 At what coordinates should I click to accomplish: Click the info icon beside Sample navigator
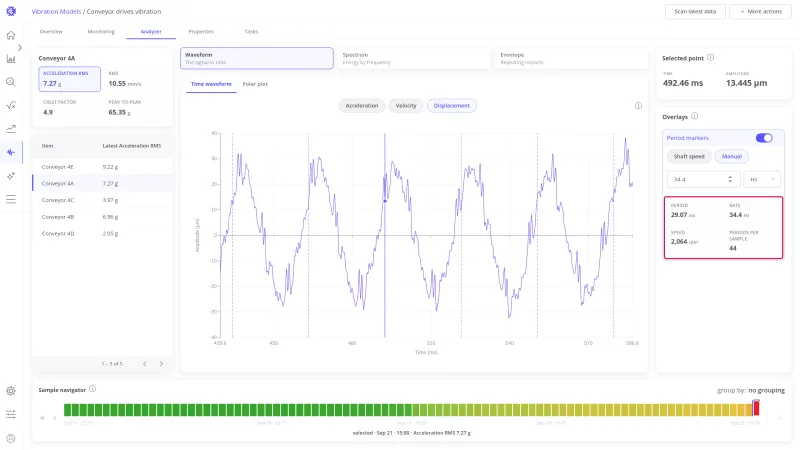coord(92,389)
